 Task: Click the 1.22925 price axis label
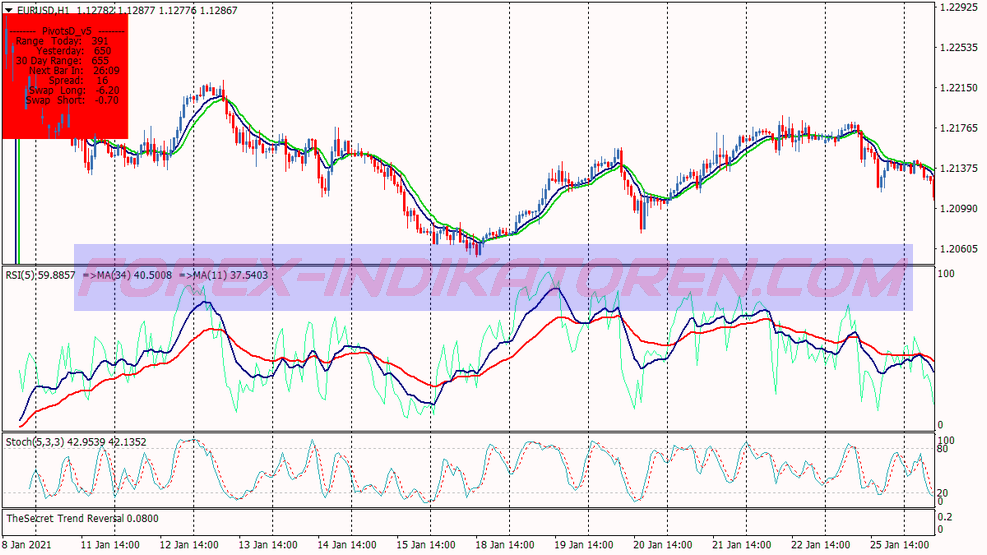pyautogui.click(x=957, y=8)
